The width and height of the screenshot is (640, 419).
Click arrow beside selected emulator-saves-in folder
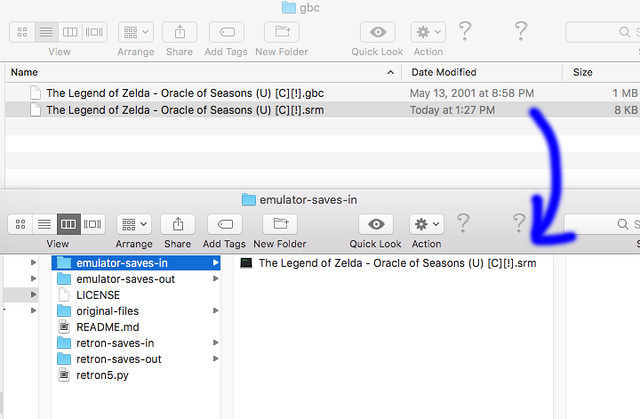click(x=216, y=263)
